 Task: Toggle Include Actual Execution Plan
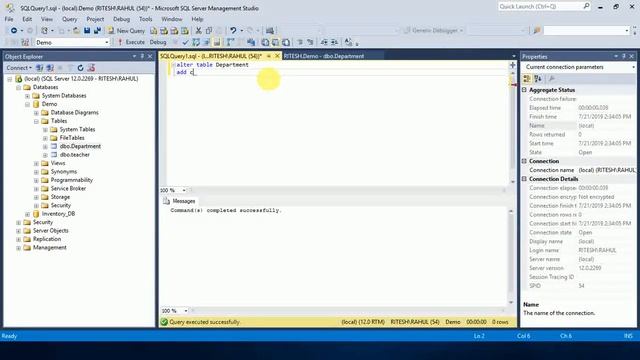(x=230, y=42)
